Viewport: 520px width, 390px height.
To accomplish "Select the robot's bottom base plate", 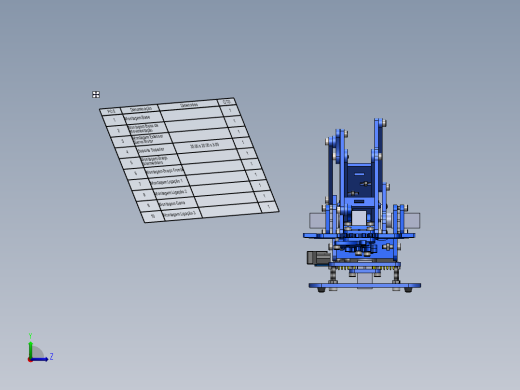I will click(365, 285).
